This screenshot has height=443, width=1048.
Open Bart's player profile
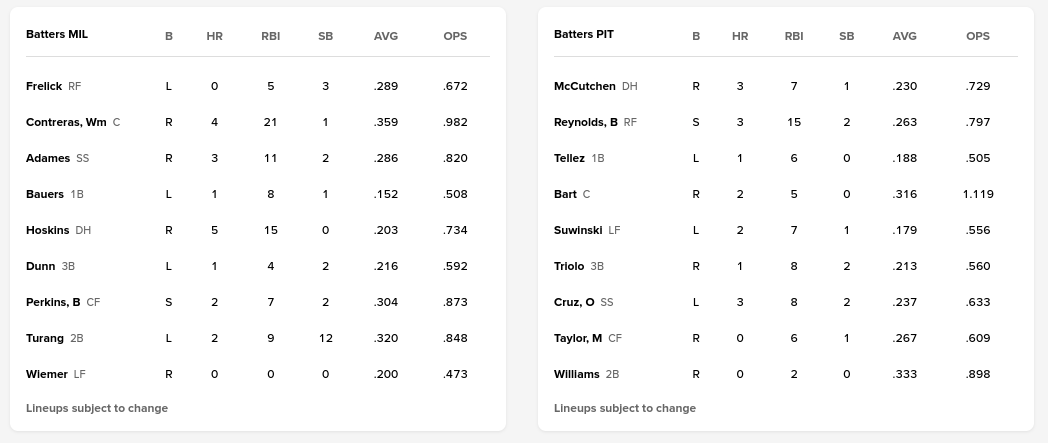(x=565, y=194)
